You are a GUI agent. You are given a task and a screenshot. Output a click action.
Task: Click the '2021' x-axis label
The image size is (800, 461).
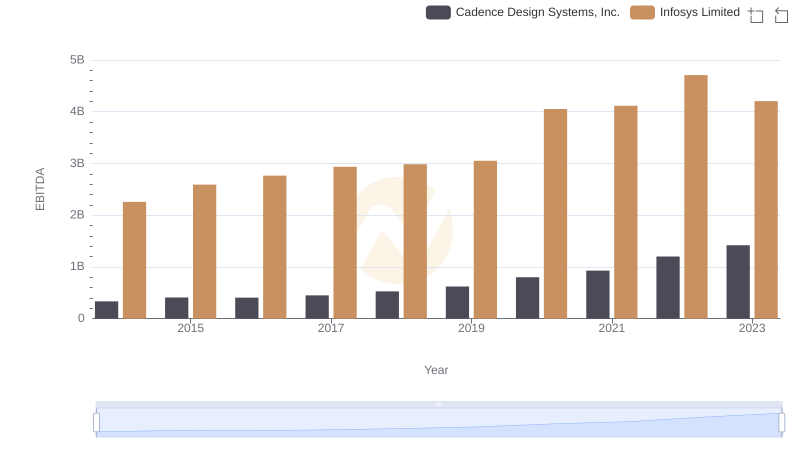pyautogui.click(x=611, y=328)
